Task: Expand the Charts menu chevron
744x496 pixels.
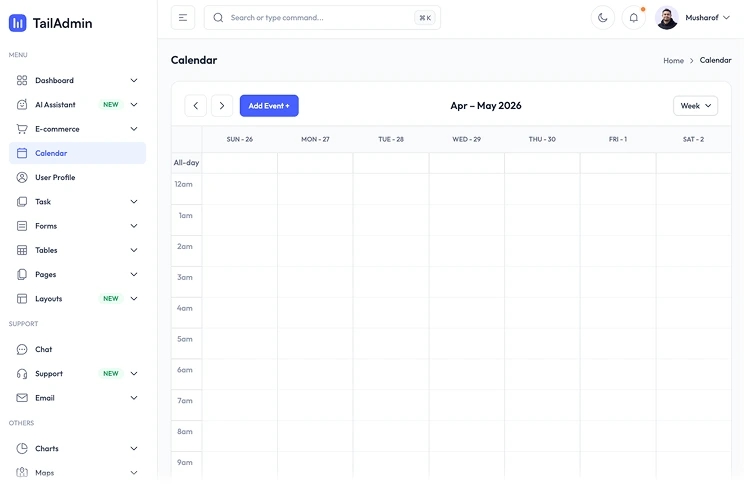Action: [134, 448]
